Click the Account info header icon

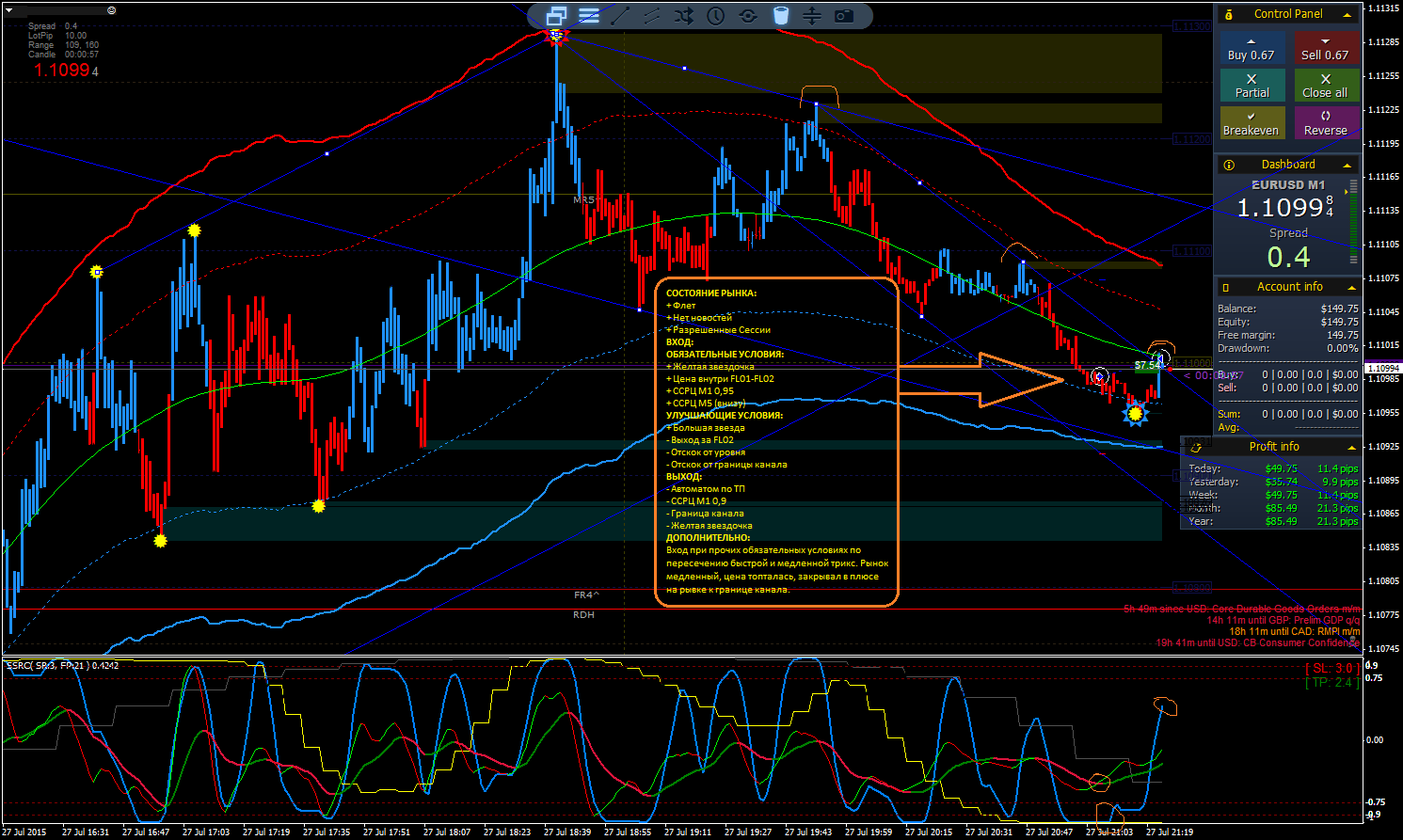(1226, 287)
